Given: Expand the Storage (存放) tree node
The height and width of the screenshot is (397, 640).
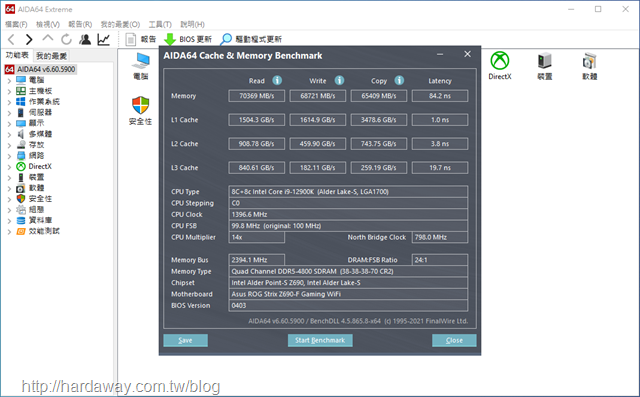Looking at the screenshot, I should 9,145.
